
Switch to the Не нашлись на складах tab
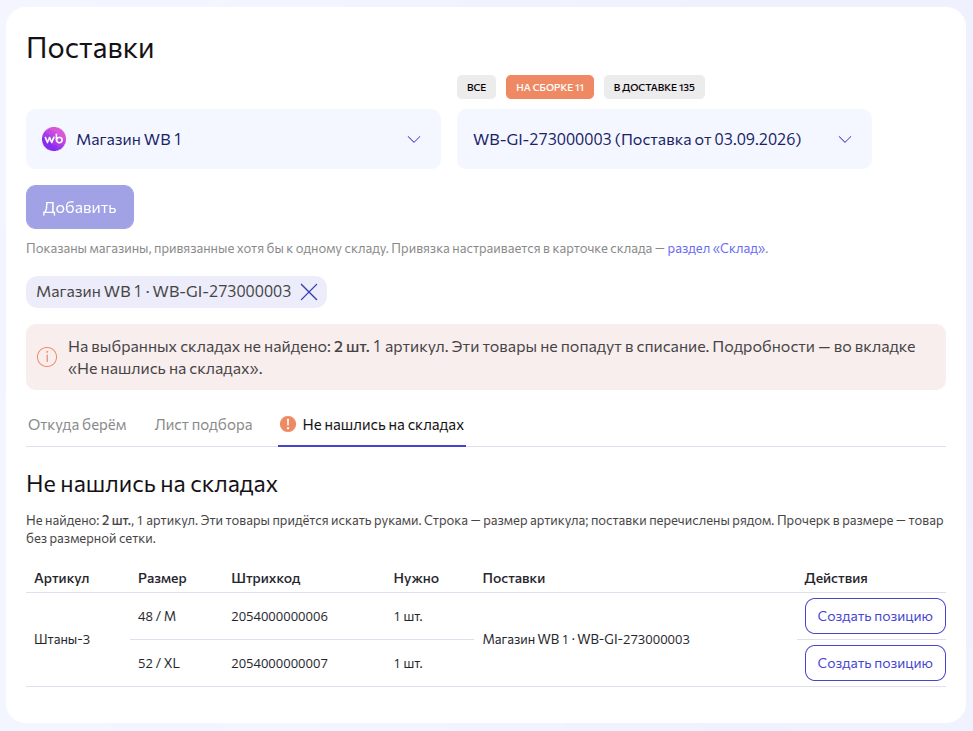pos(372,424)
